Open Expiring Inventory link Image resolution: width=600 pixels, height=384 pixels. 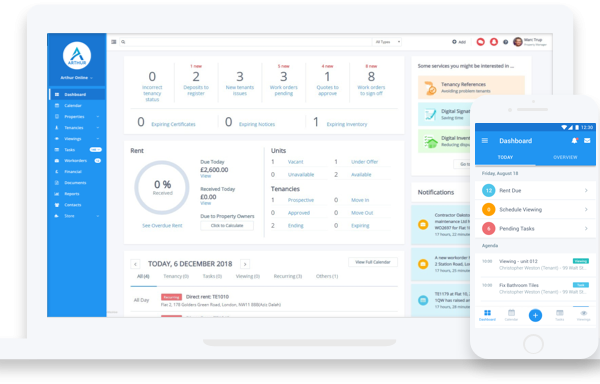[x=347, y=124]
